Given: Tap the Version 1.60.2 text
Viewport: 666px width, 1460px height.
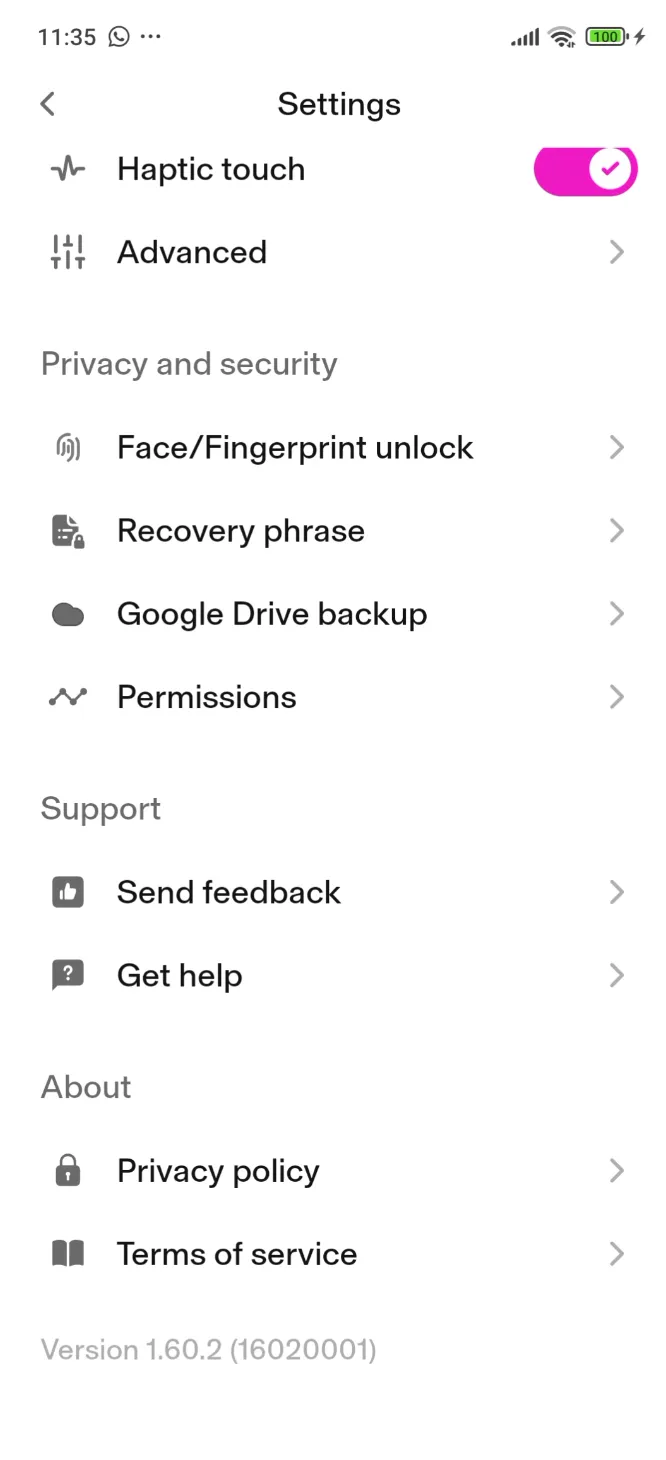Looking at the screenshot, I should pos(207,1349).
